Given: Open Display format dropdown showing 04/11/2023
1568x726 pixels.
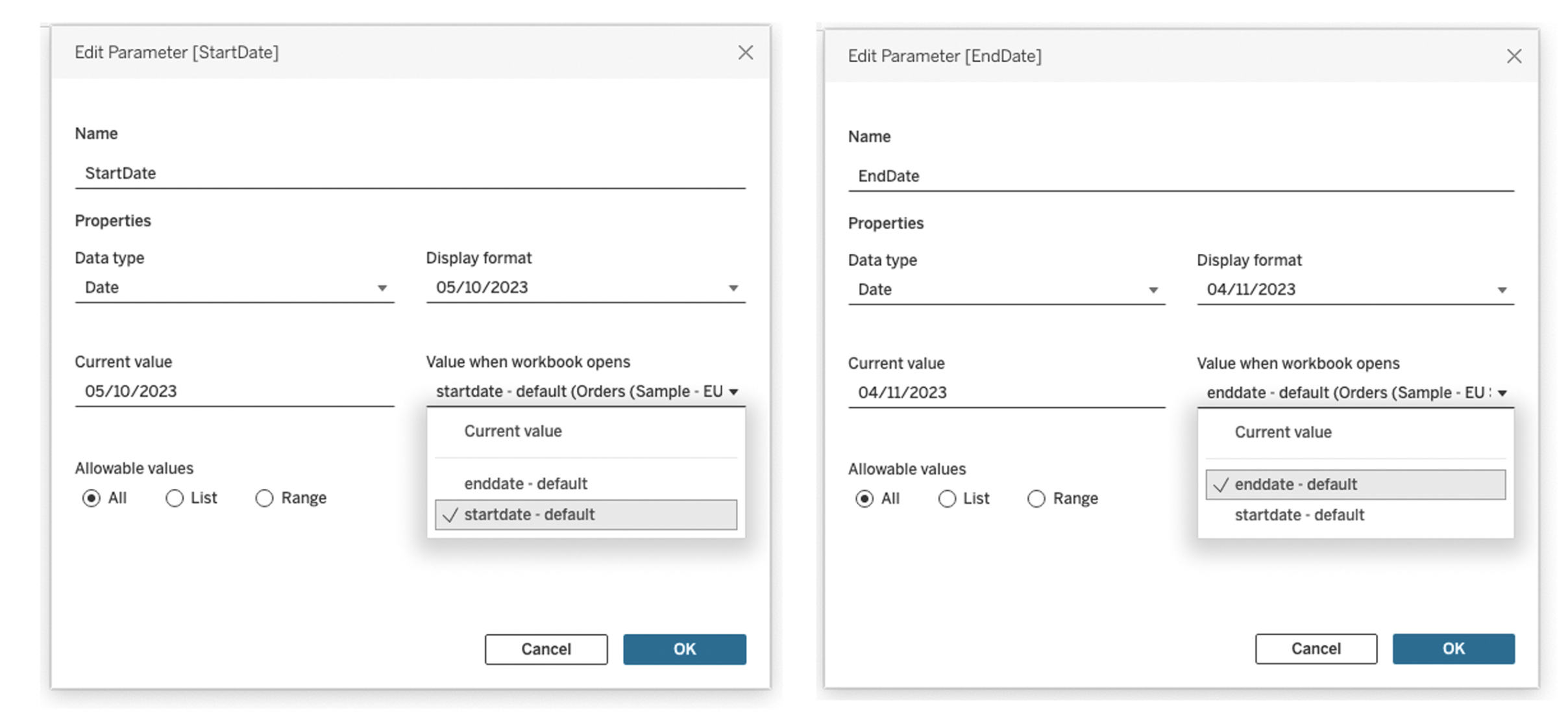Looking at the screenshot, I should click(1355, 290).
